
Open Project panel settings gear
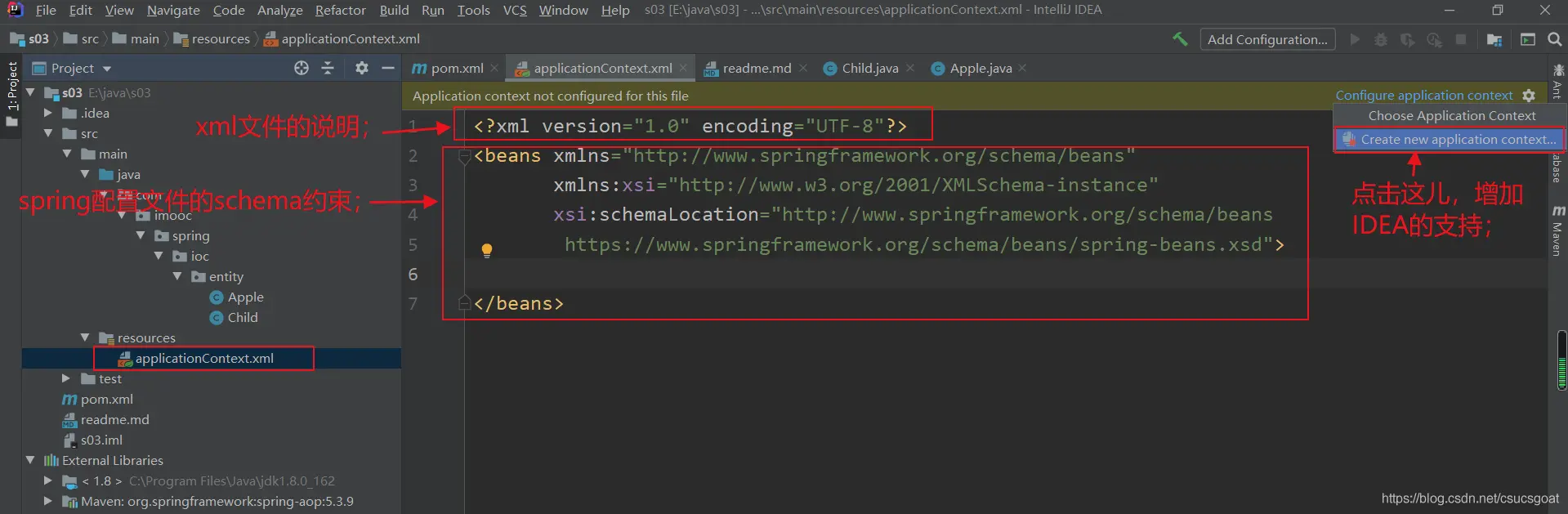tap(362, 68)
